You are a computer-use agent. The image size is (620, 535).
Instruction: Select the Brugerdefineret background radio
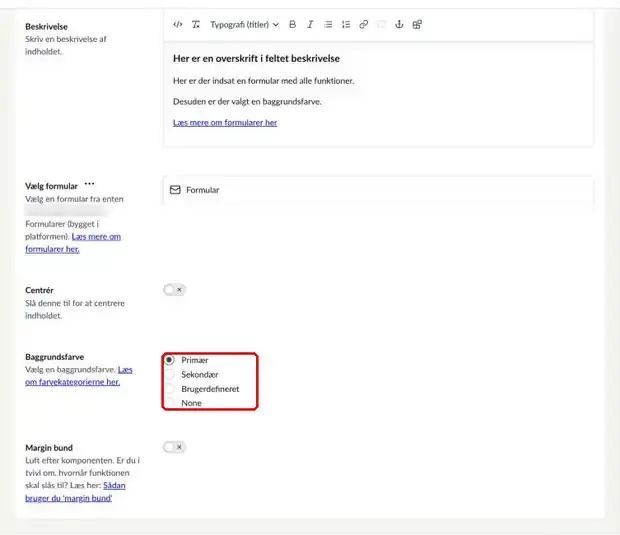[x=169, y=389]
